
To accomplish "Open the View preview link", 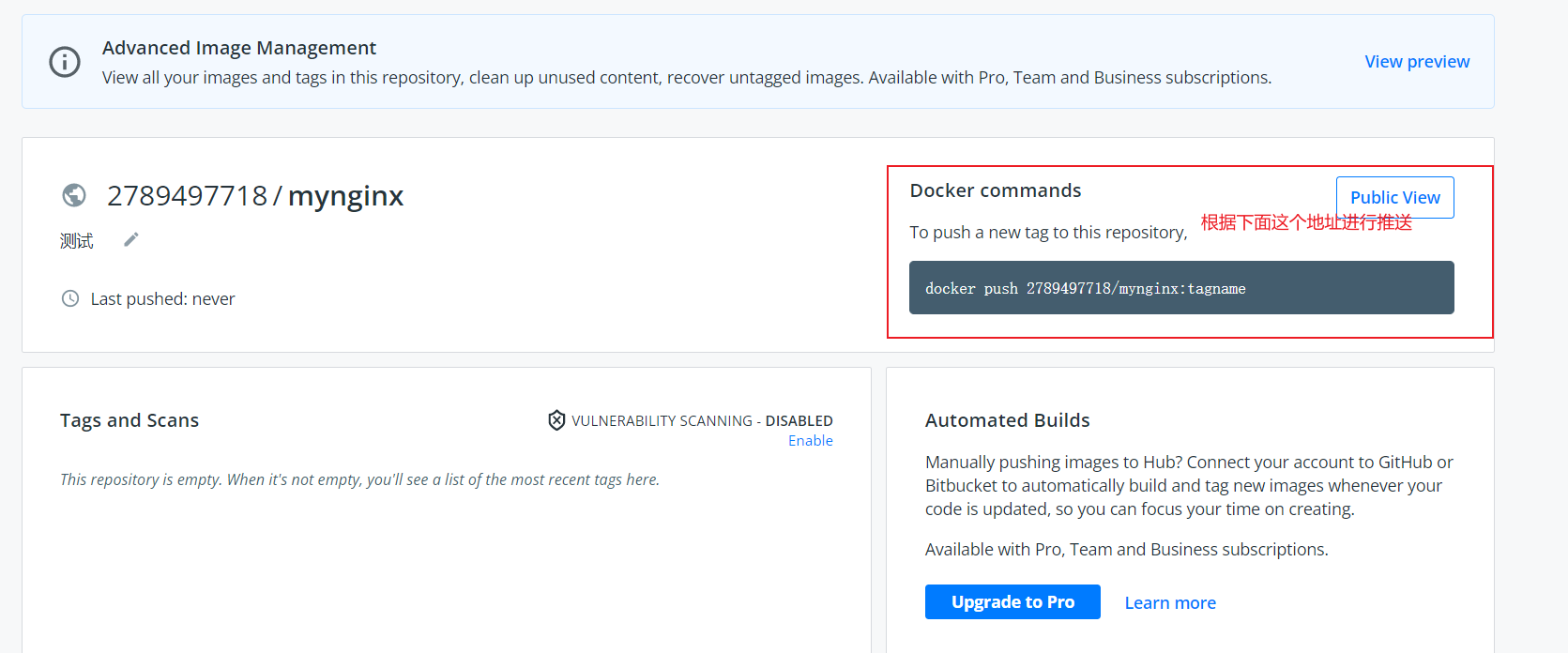I will click(1416, 61).
